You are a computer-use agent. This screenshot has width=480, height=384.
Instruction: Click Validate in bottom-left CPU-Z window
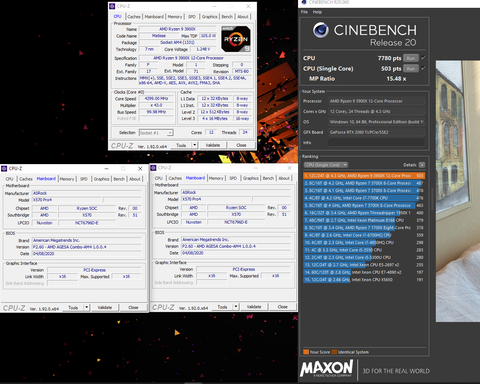(105, 308)
